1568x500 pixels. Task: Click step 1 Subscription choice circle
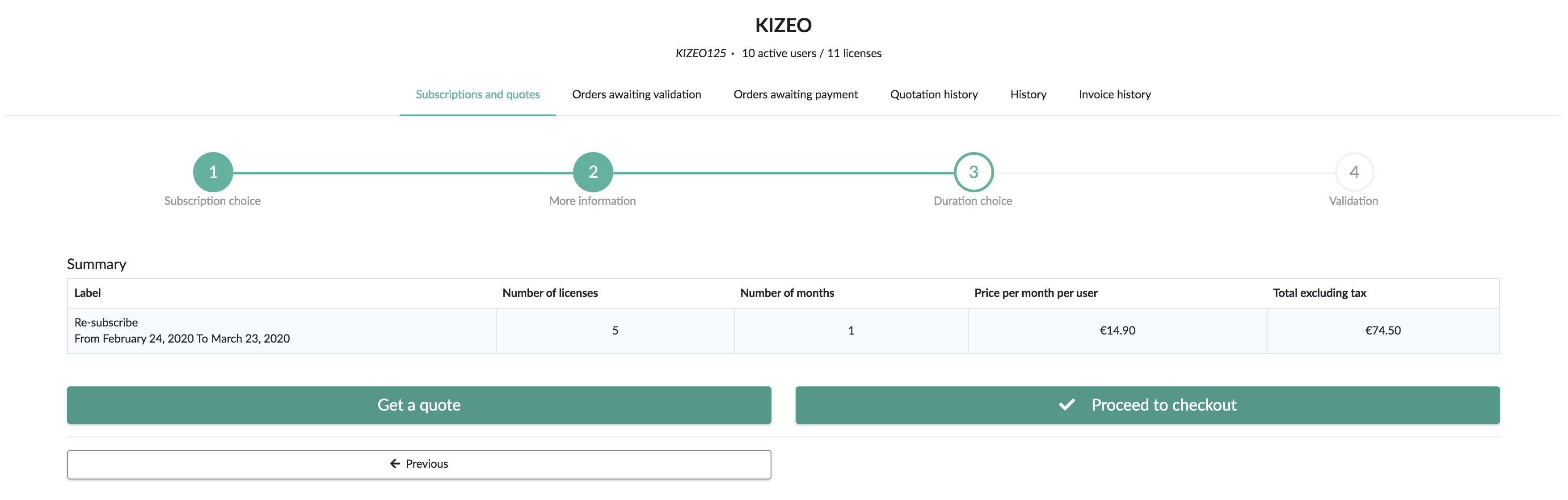click(x=213, y=172)
